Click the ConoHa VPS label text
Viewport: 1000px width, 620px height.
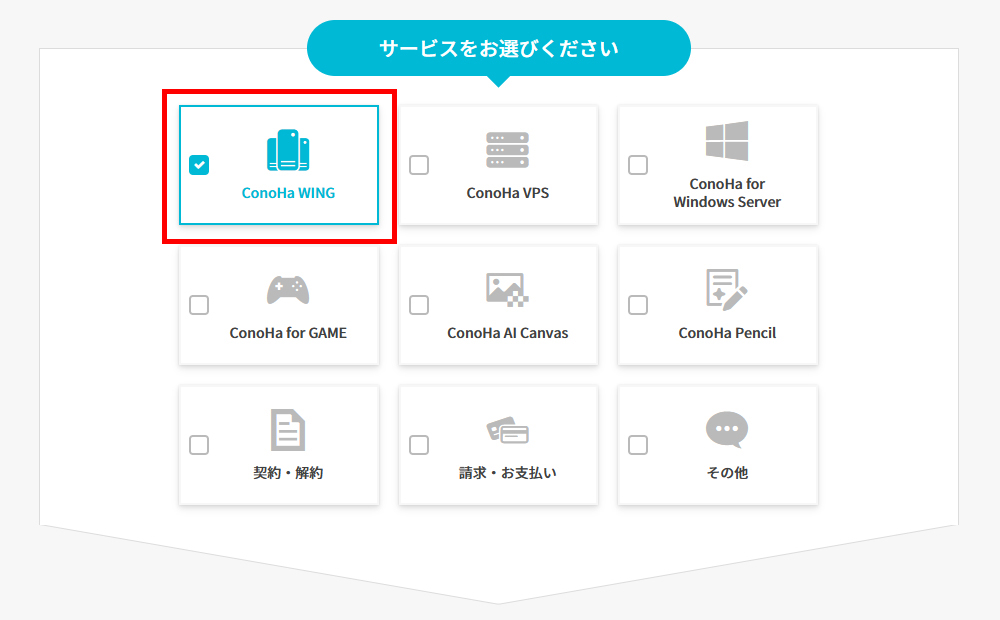[x=508, y=193]
